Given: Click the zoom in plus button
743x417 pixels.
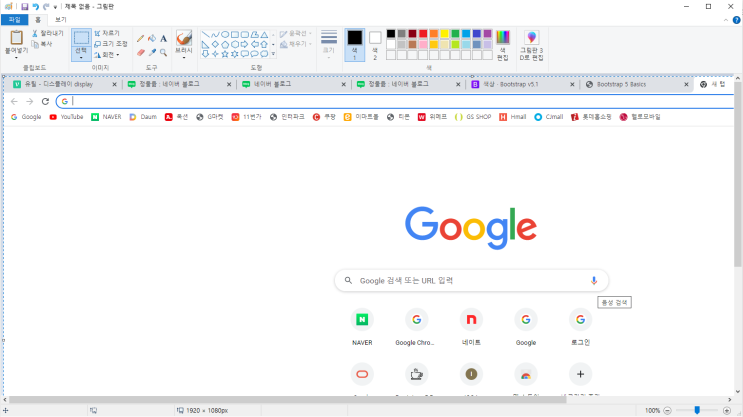Looking at the screenshot, I should (727, 410).
